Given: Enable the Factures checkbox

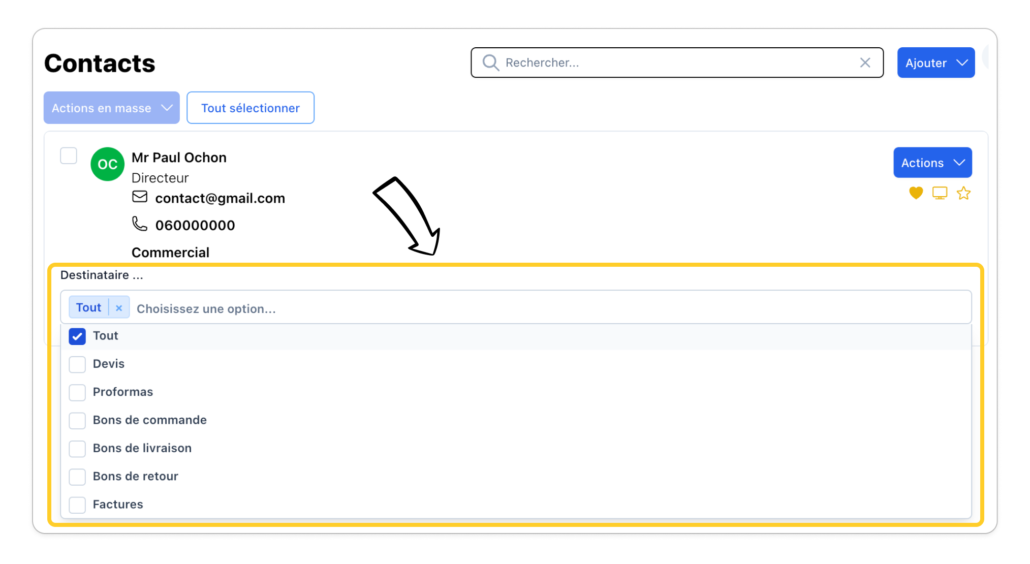Looking at the screenshot, I should point(77,504).
